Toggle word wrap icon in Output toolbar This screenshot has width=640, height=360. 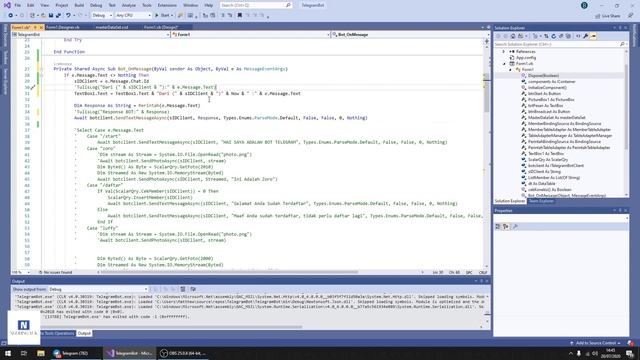(x=193, y=289)
